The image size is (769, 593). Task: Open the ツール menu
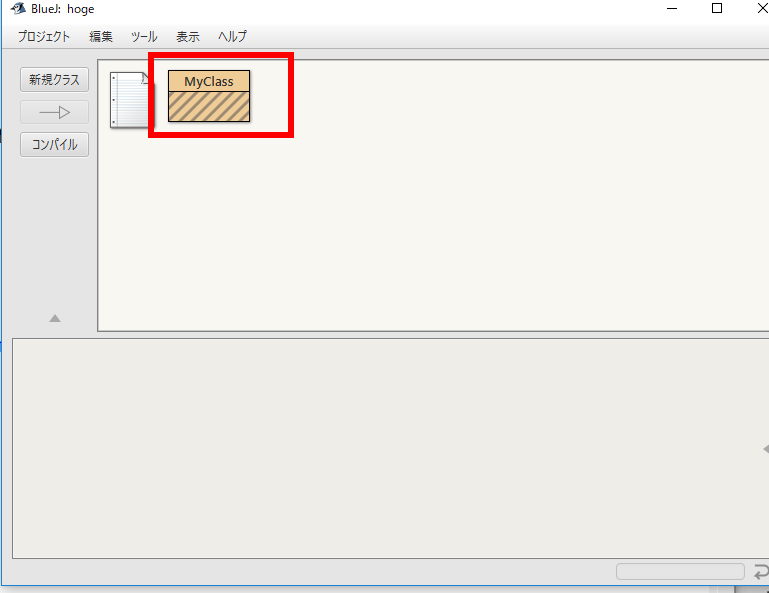tap(144, 36)
